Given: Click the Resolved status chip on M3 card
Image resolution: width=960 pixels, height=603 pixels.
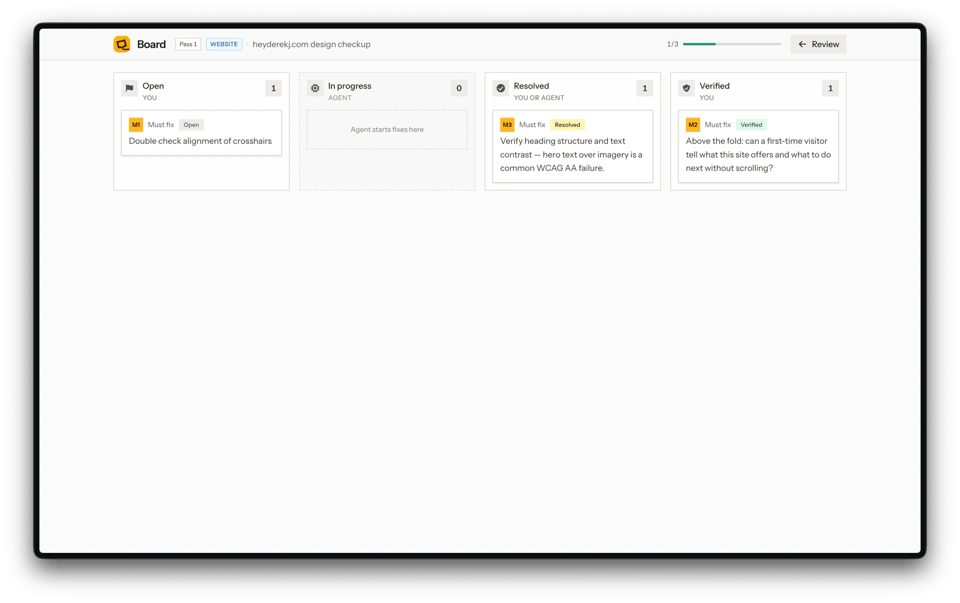Looking at the screenshot, I should click(x=568, y=125).
